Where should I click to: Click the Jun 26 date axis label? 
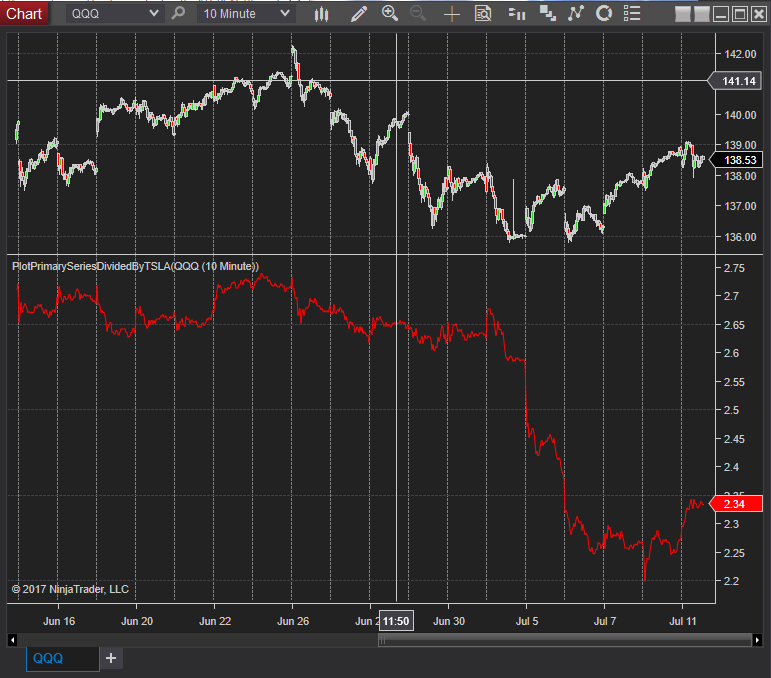click(x=293, y=621)
